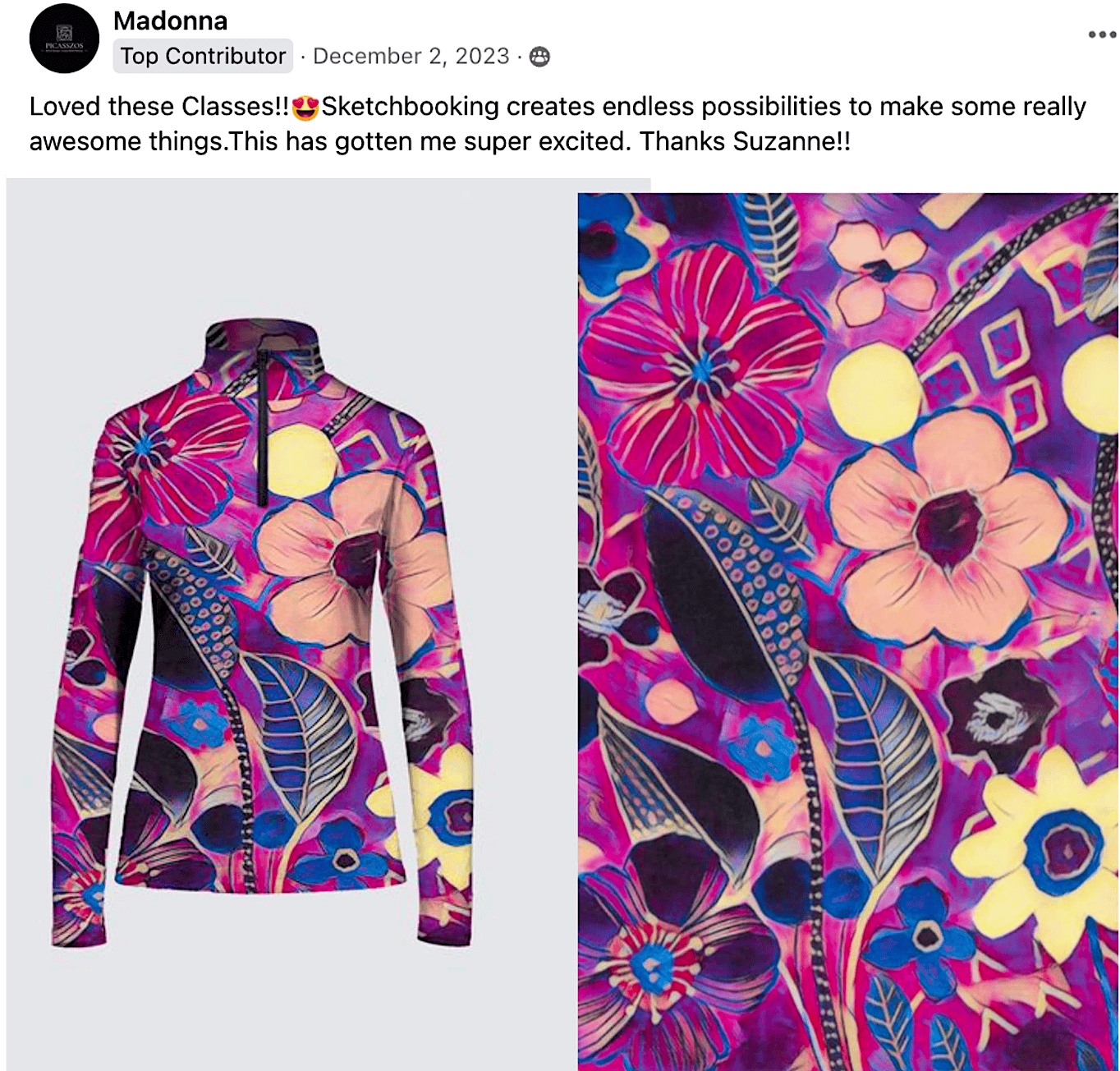Click the Top Contributor badge

(x=203, y=56)
